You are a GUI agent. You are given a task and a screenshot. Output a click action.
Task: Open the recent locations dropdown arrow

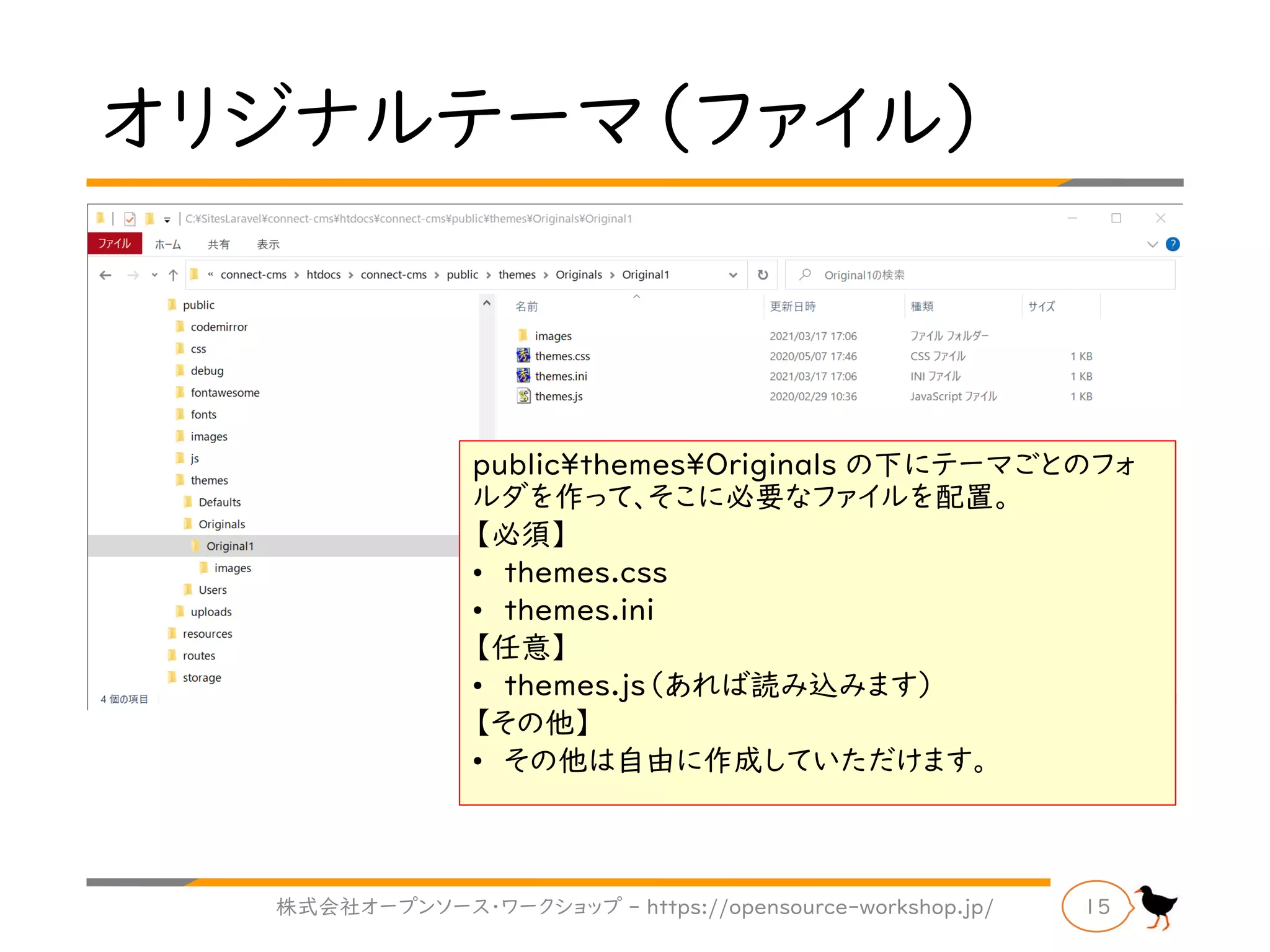[x=154, y=275]
